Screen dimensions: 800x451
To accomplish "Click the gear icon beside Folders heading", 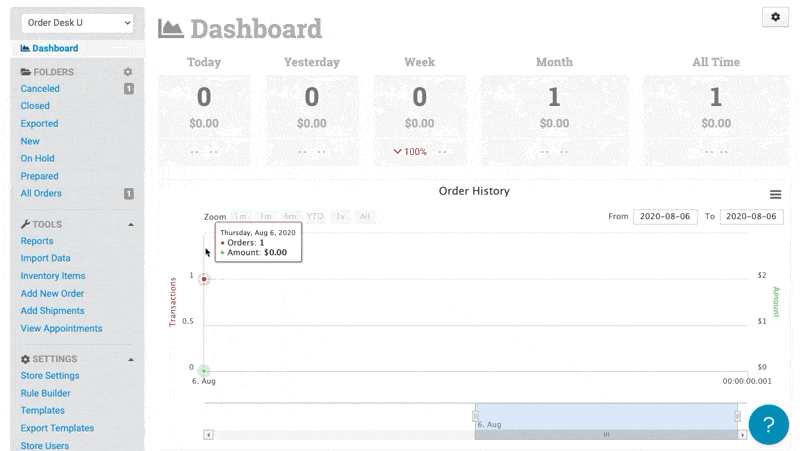I will 127,72.
